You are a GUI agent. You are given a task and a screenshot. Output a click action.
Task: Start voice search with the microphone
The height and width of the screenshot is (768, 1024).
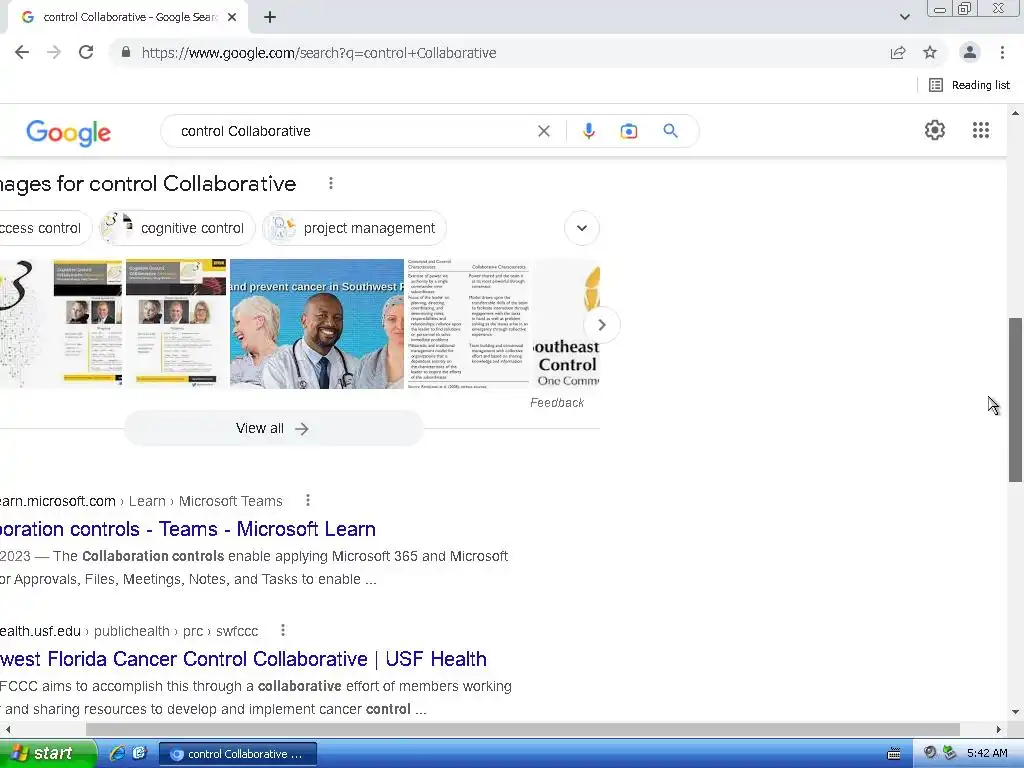tap(588, 131)
